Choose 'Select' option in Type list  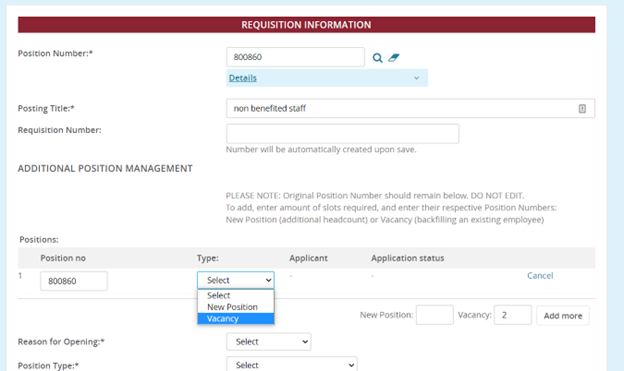click(x=236, y=295)
